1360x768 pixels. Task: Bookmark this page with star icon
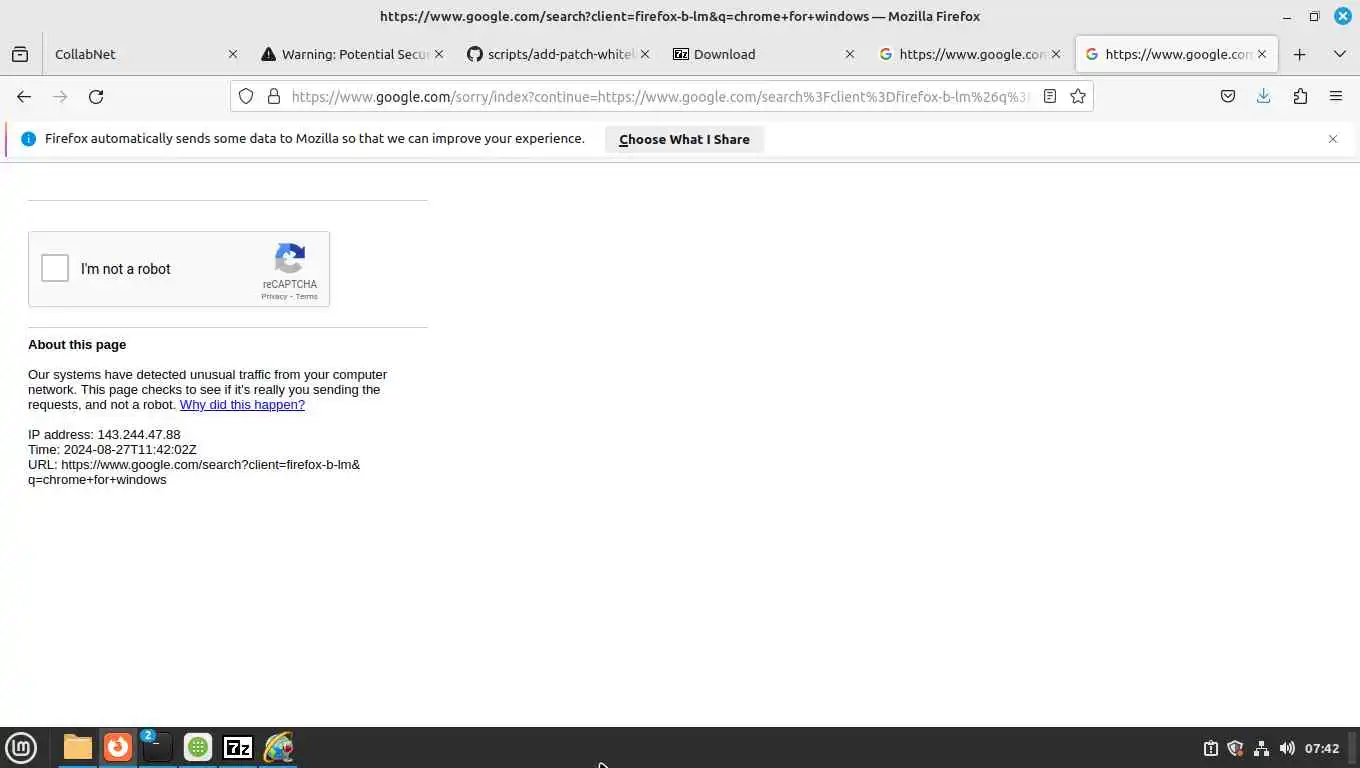1077,96
